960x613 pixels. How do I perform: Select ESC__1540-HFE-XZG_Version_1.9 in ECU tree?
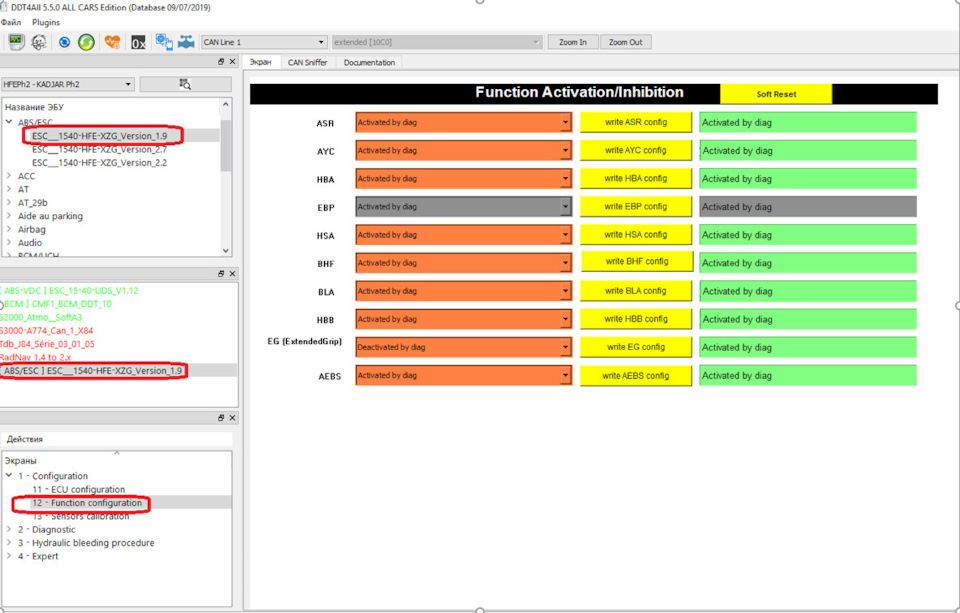pyautogui.click(x=99, y=136)
